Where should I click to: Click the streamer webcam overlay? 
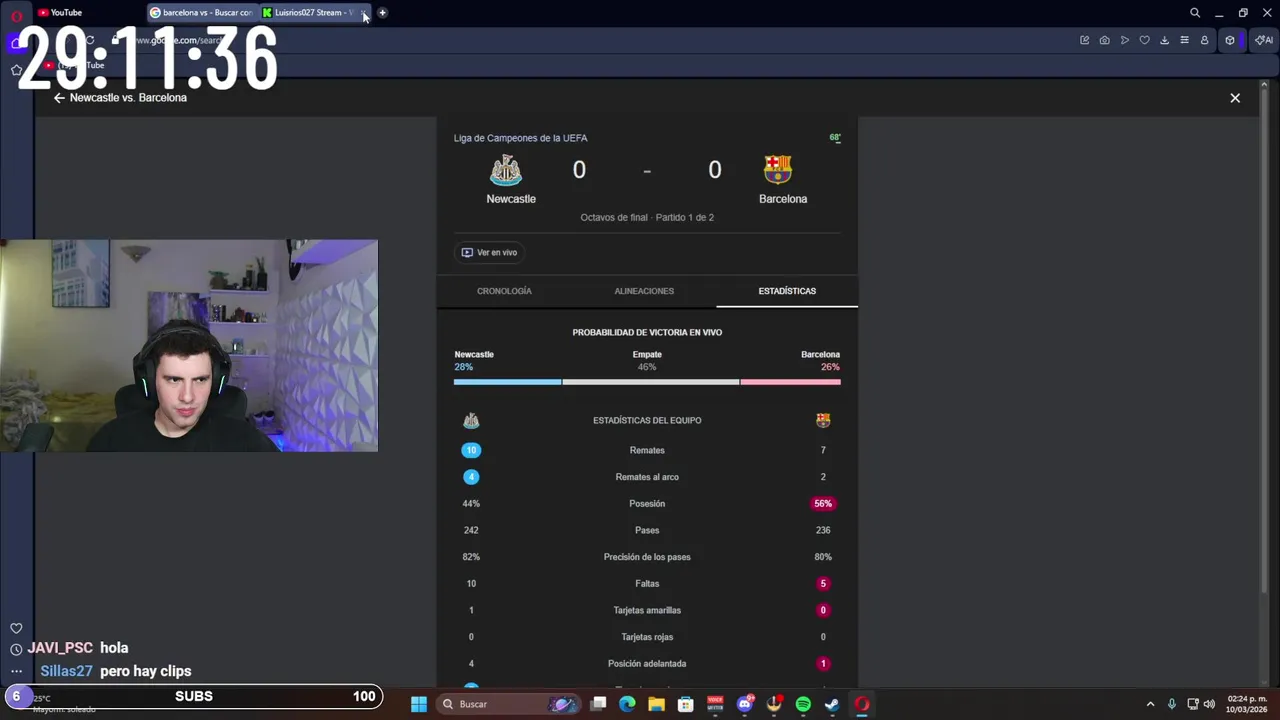(189, 345)
